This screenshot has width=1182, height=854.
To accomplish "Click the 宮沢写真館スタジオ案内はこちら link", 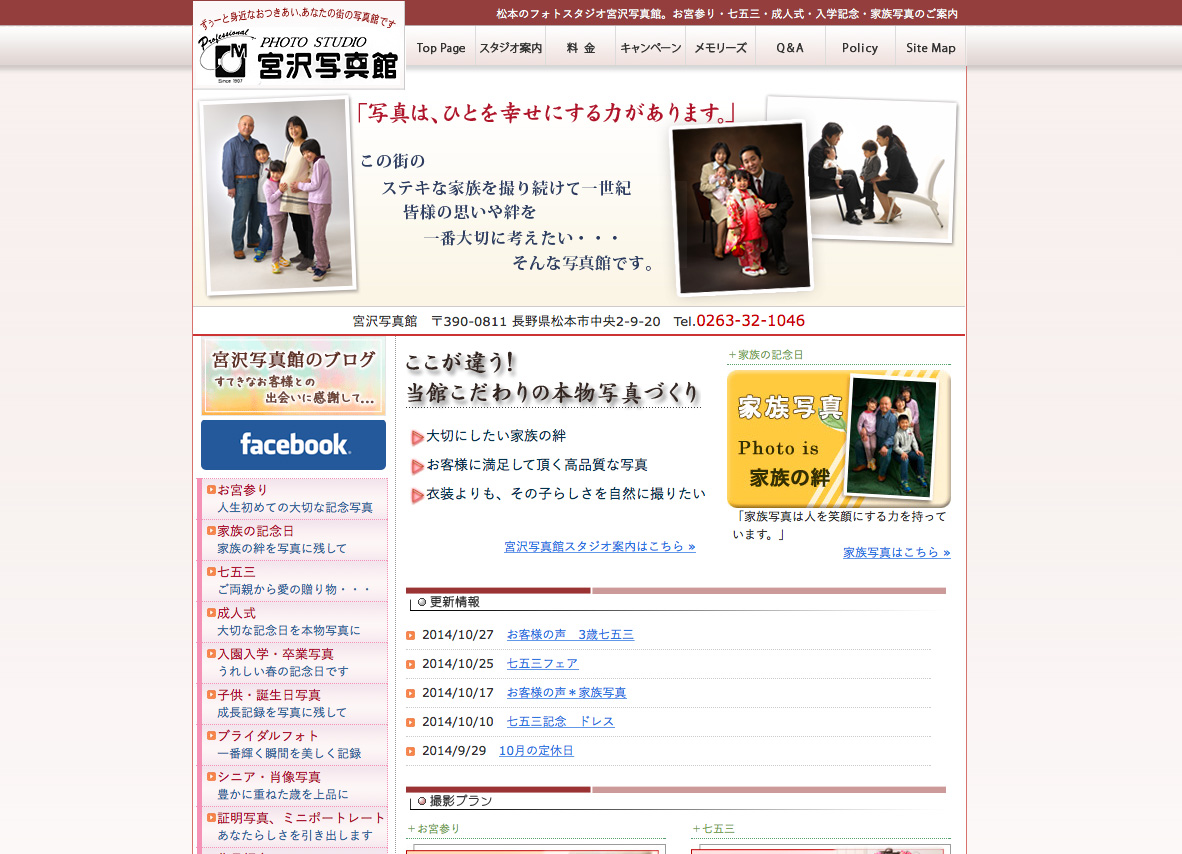I will pyautogui.click(x=599, y=547).
